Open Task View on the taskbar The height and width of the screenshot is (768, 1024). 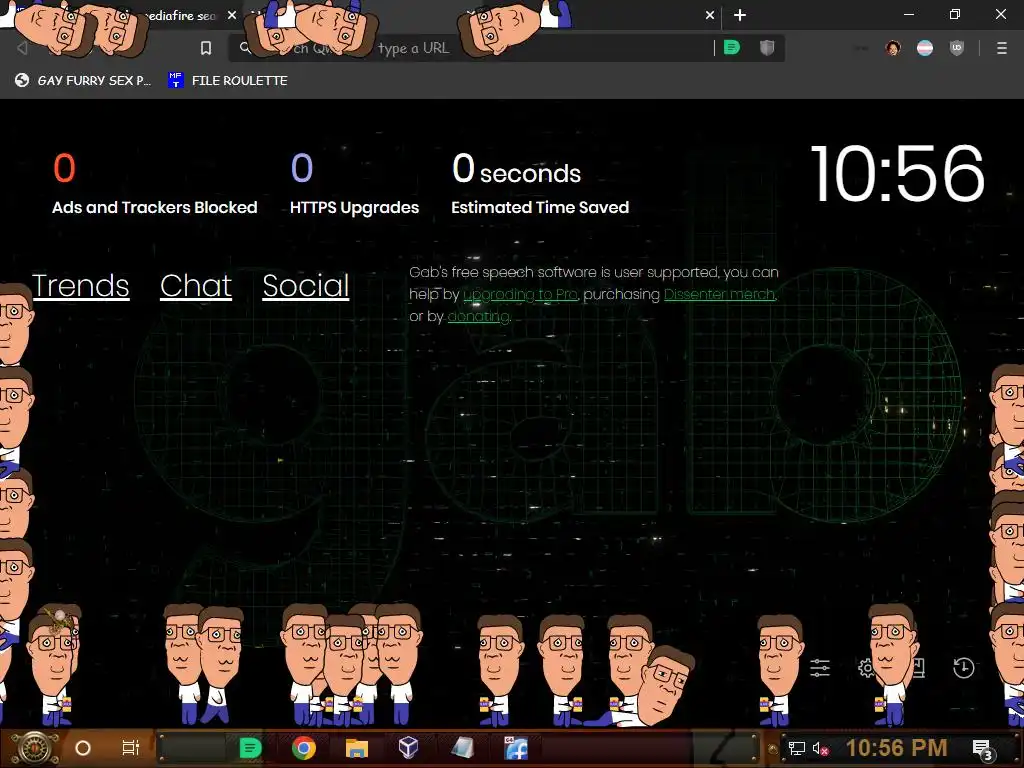(131, 748)
